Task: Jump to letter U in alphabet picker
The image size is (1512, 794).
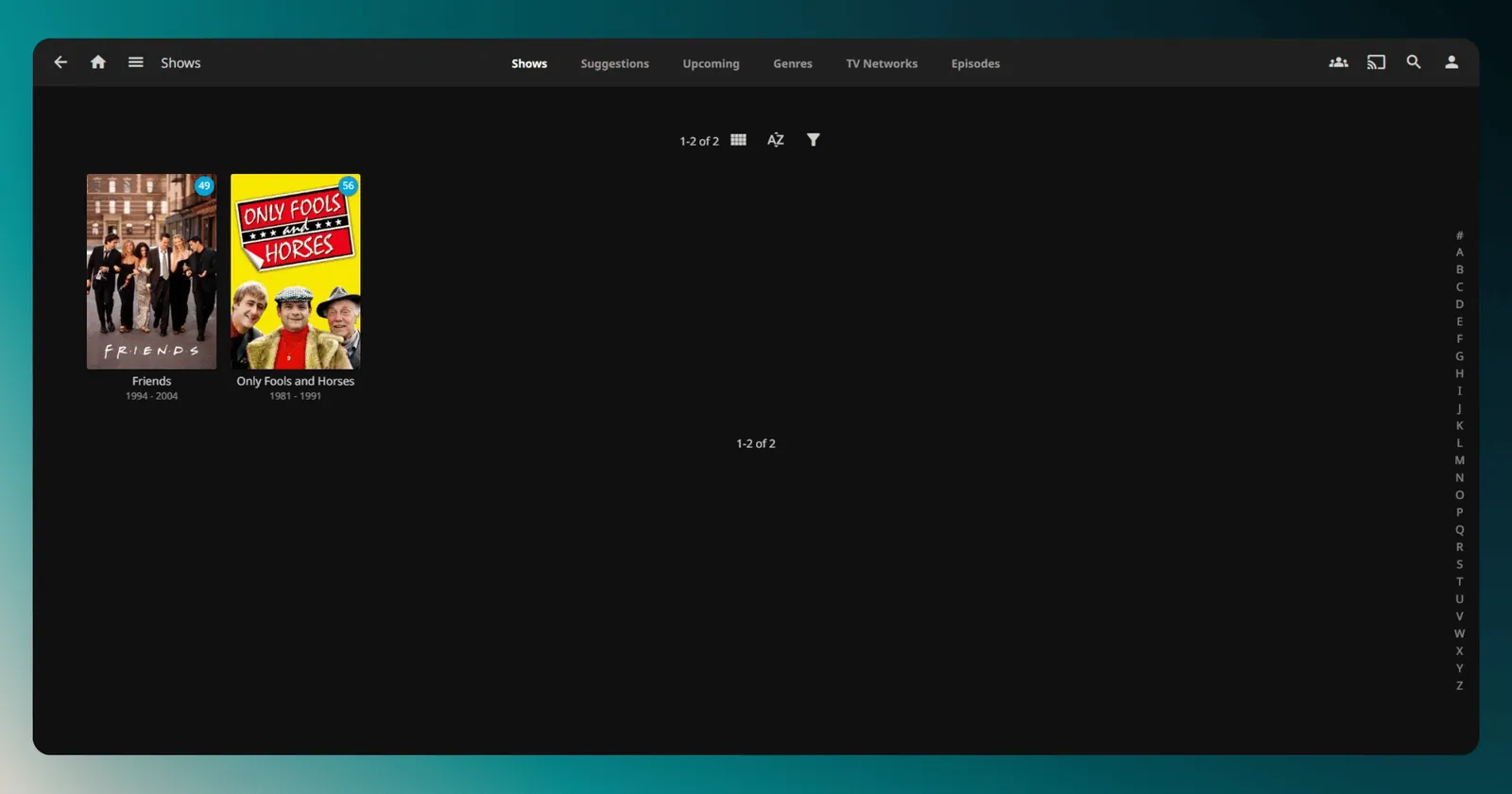Action: coord(1460,599)
